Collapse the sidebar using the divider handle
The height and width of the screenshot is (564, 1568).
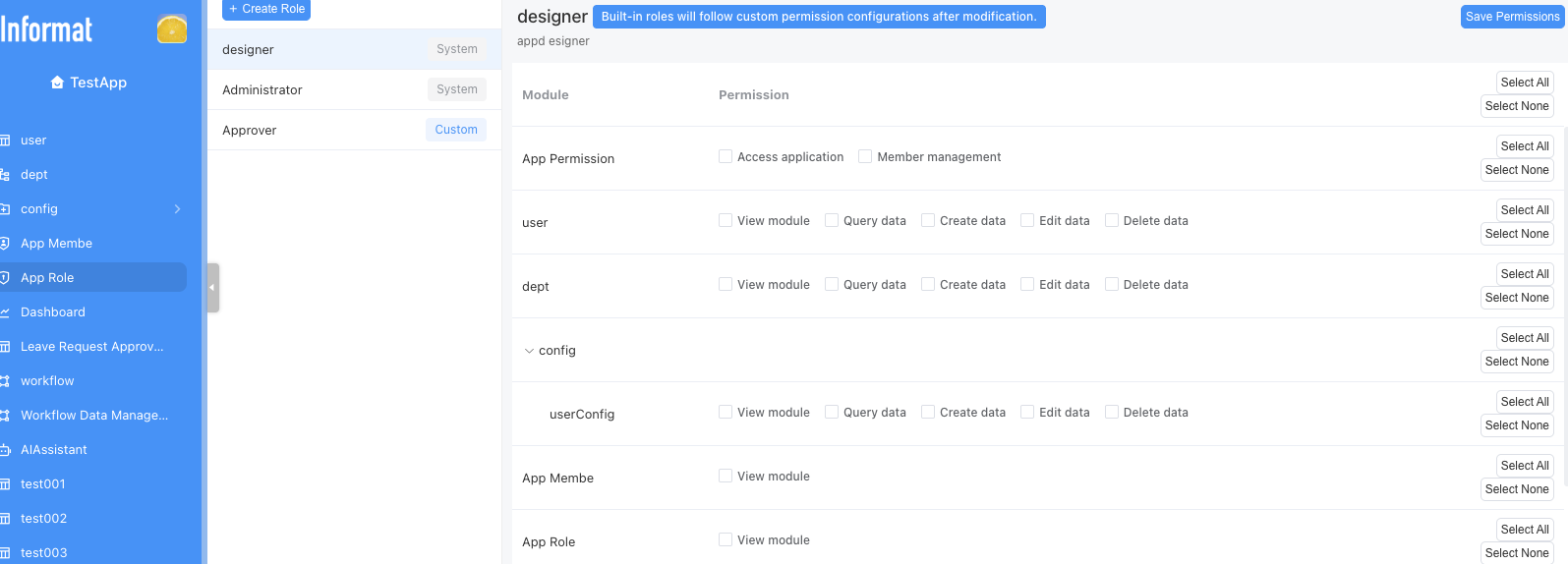tap(212, 288)
